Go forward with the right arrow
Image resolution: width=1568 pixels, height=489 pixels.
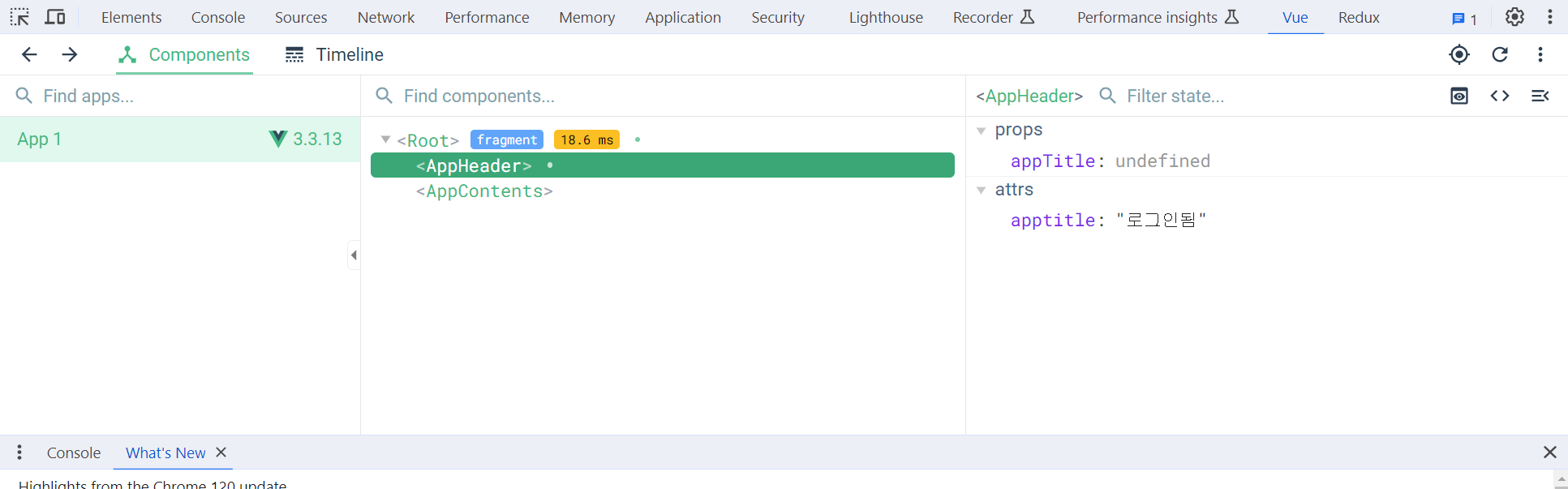coord(70,54)
